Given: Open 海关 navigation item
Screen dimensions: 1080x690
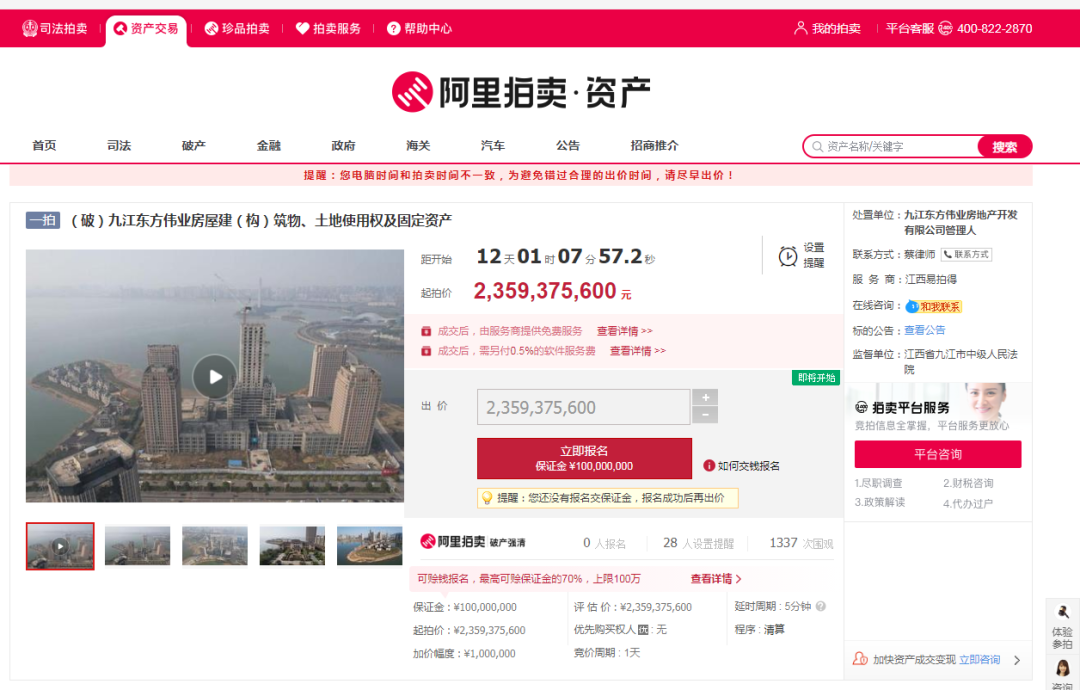Looking at the screenshot, I should click(x=418, y=145).
